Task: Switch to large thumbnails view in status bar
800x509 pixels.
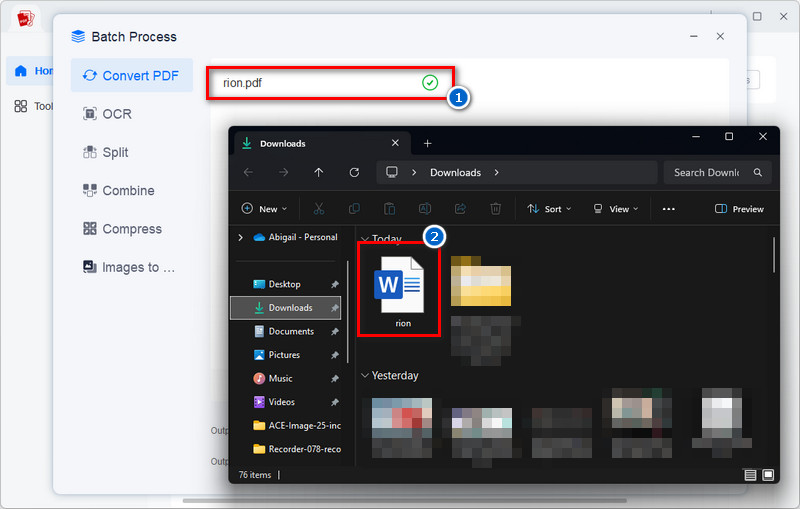Action: (768, 475)
